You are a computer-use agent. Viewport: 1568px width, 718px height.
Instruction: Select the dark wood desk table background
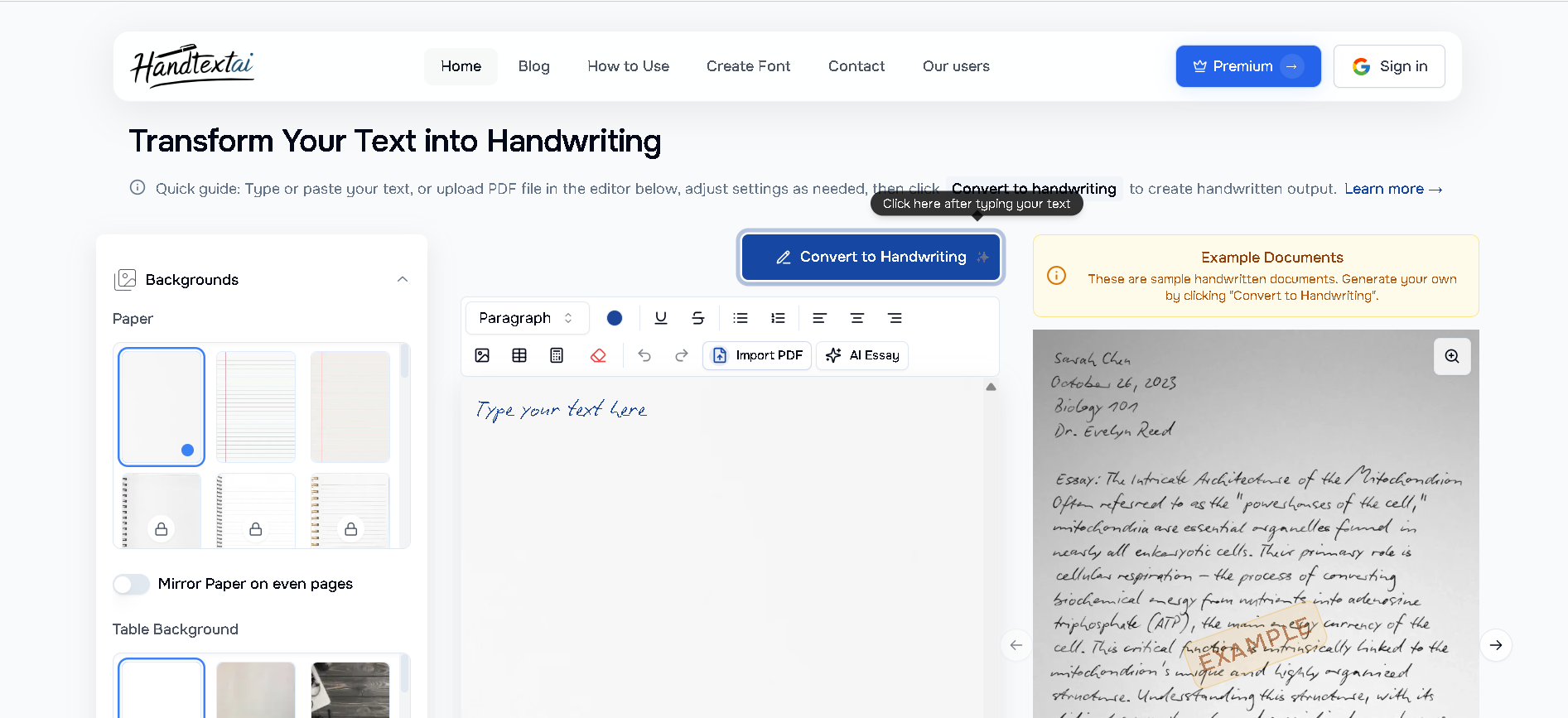coord(350,690)
